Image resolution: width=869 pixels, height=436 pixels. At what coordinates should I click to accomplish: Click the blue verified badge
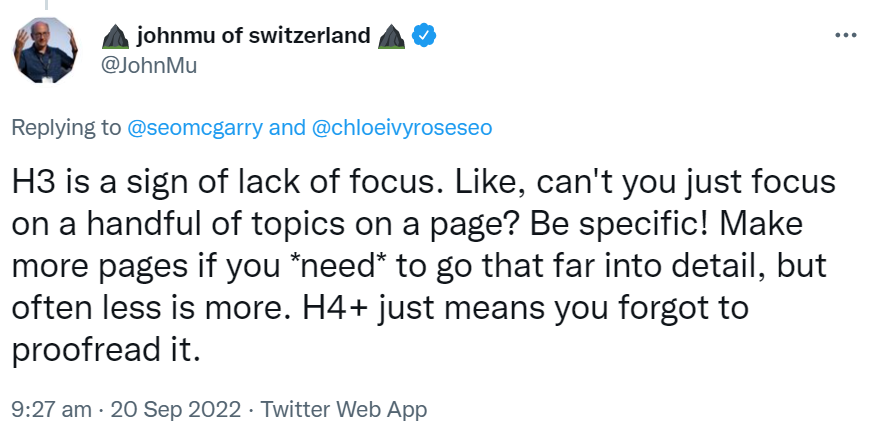tap(423, 36)
